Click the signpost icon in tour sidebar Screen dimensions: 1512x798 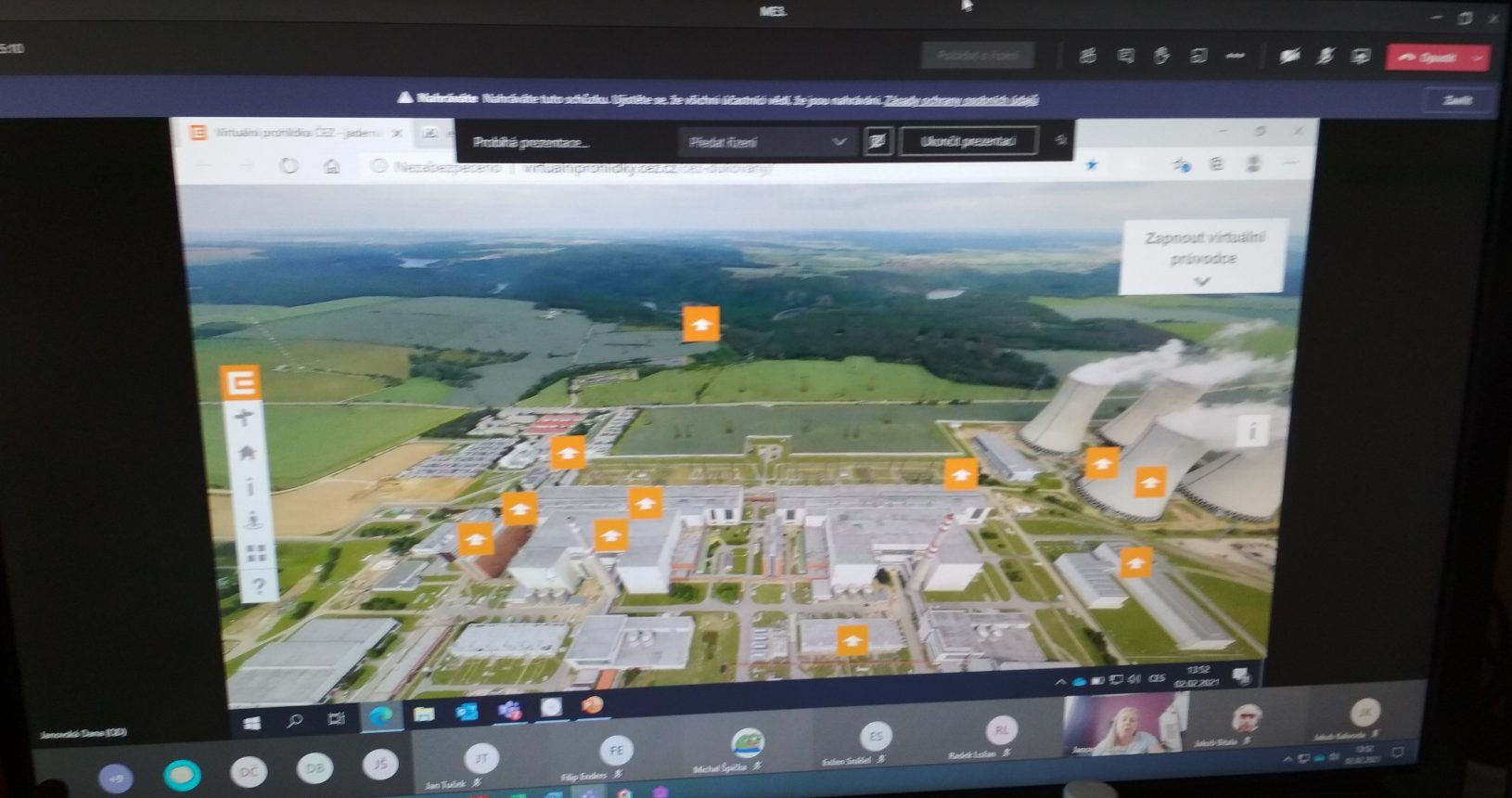point(245,418)
